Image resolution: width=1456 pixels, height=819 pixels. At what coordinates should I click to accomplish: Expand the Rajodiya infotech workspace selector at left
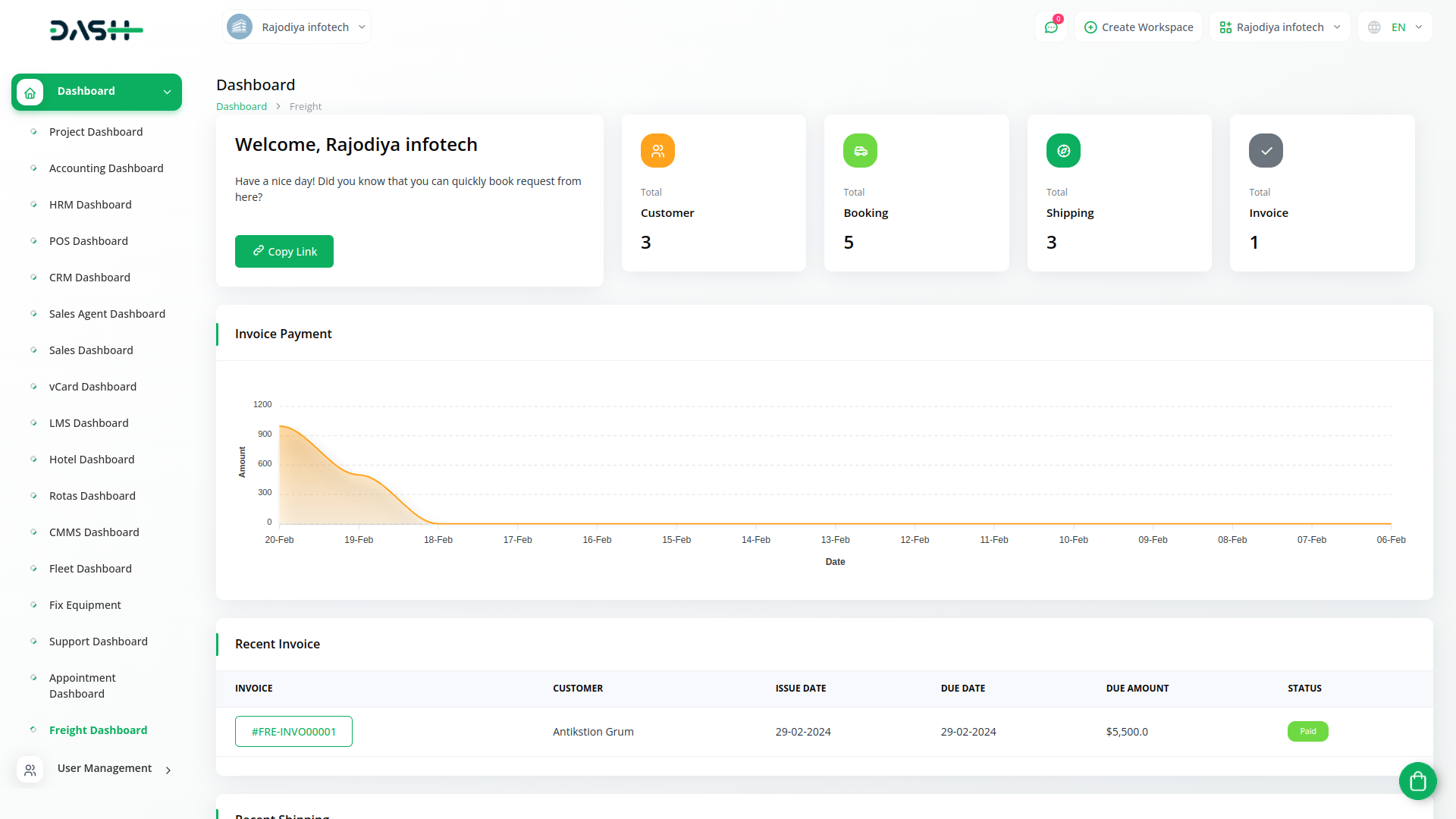pos(297,27)
